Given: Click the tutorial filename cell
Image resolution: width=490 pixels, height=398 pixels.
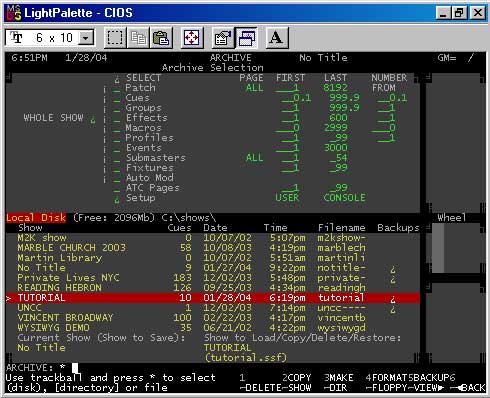Looking at the screenshot, I should pyautogui.click(x=341, y=298).
